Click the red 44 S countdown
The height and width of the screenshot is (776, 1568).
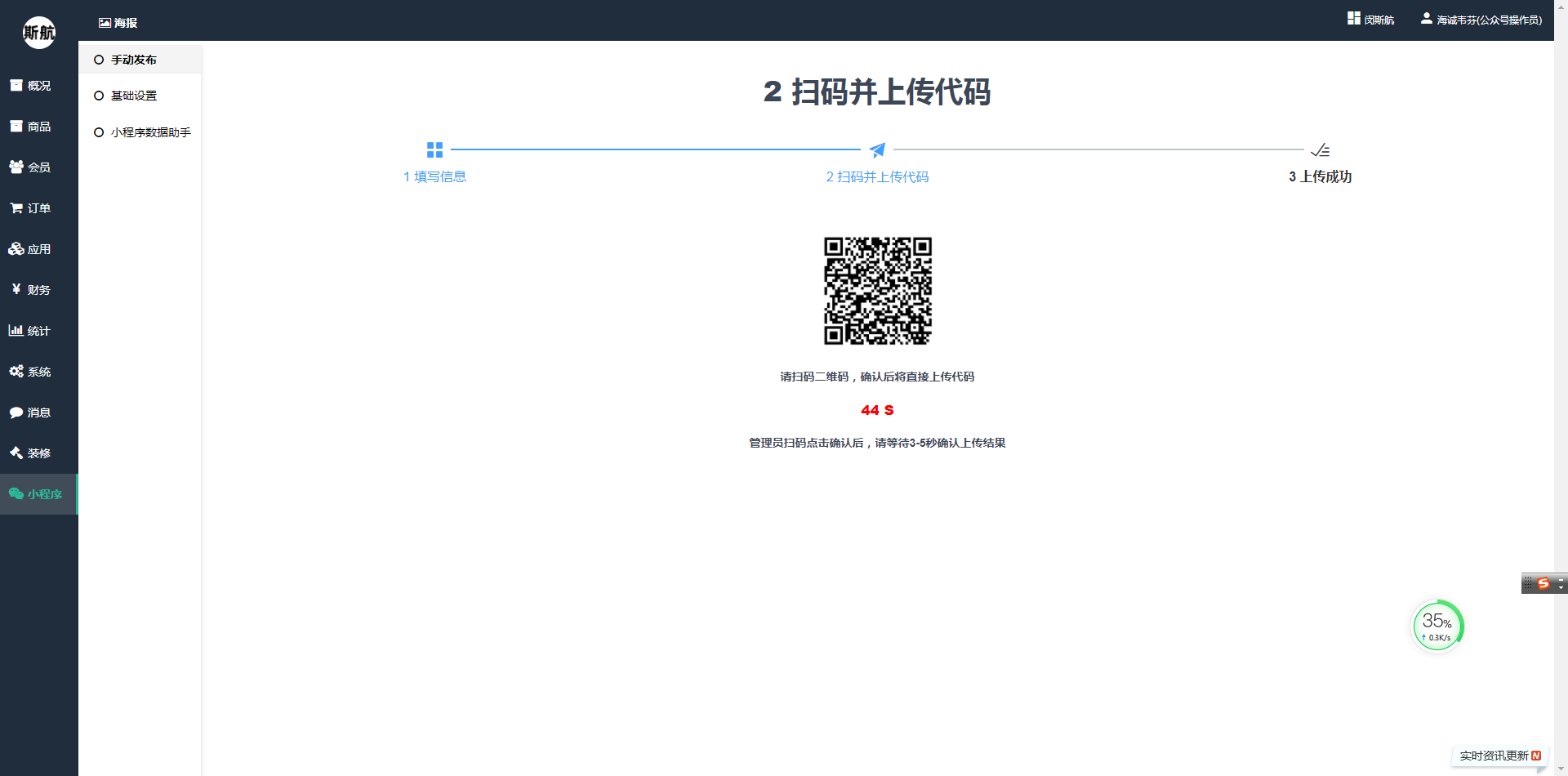pyautogui.click(x=877, y=410)
